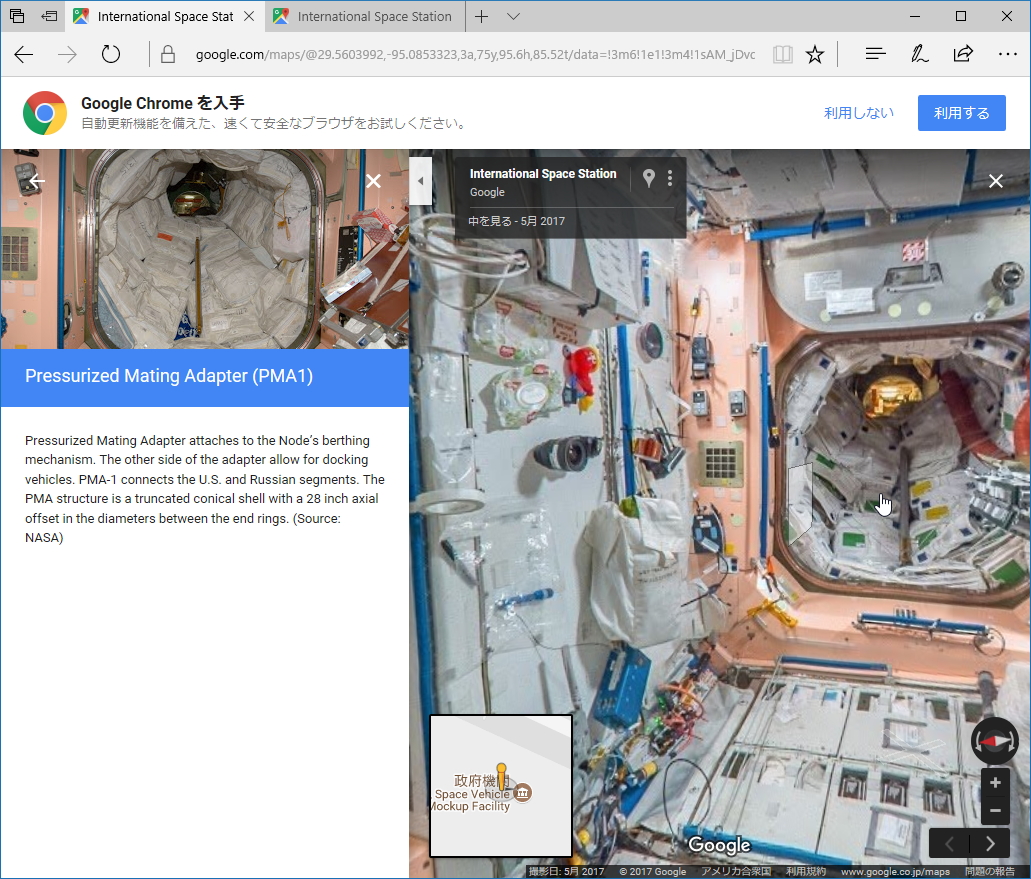1031x879 pixels.
Task: Click the museum icon on minimap
Action: pos(522,793)
